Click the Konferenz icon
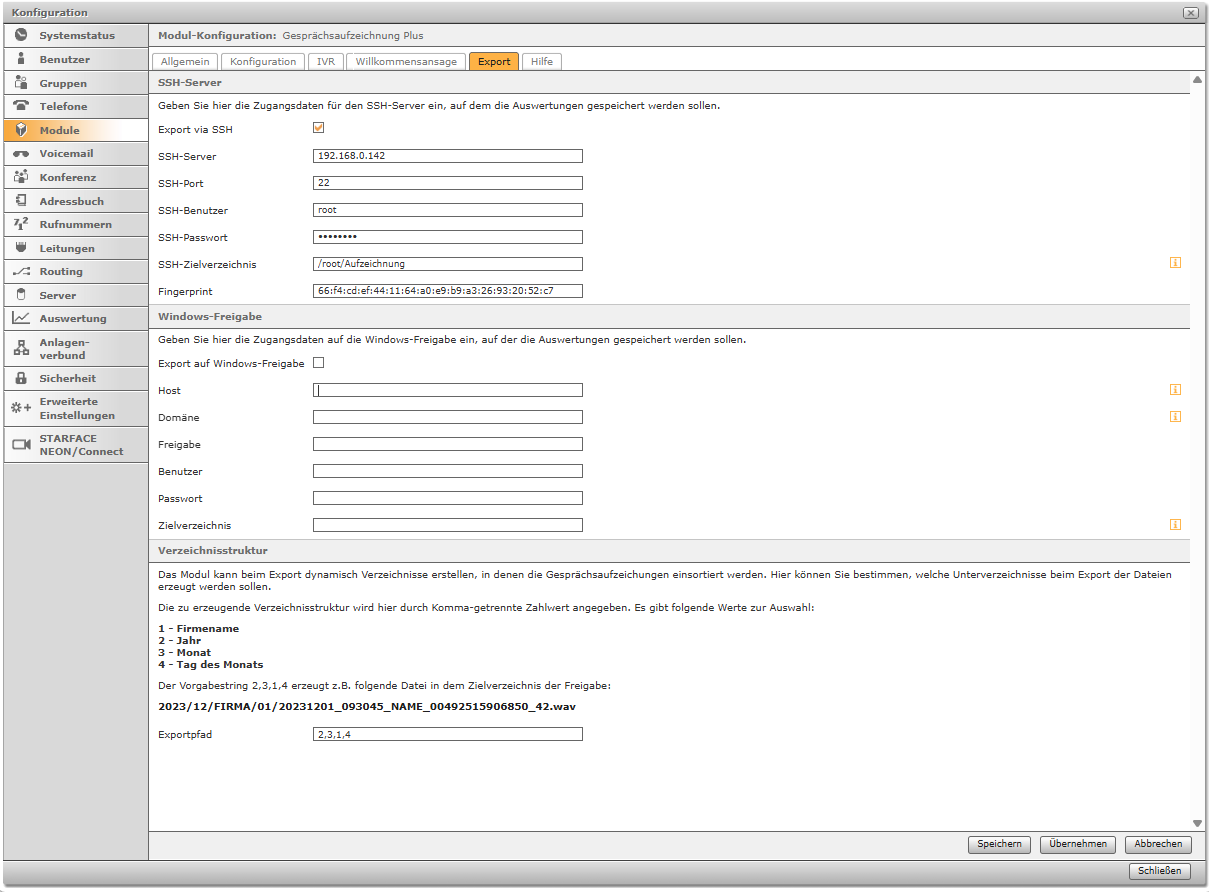This screenshot has height=892, width=1209. pyautogui.click(x=21, y=177)
